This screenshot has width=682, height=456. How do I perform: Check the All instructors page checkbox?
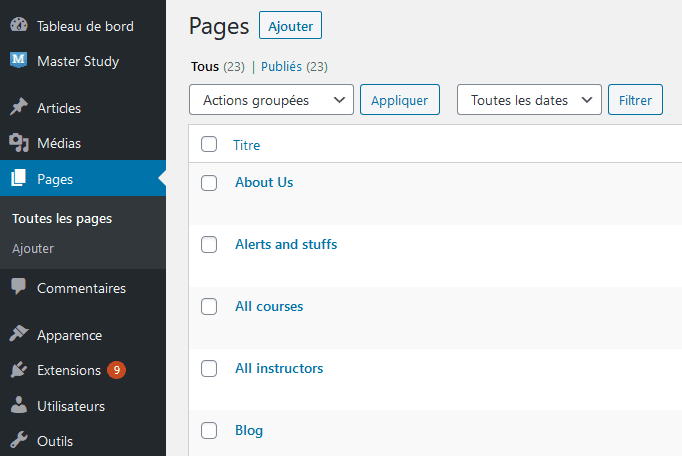pyautogui.click(x=209, y=369)
